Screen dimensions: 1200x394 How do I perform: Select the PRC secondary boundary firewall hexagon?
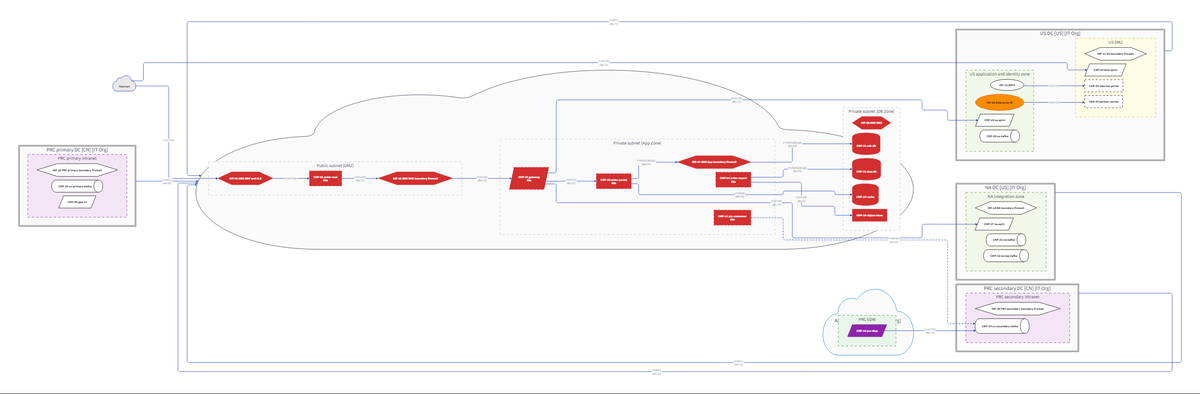(1017, 309)
